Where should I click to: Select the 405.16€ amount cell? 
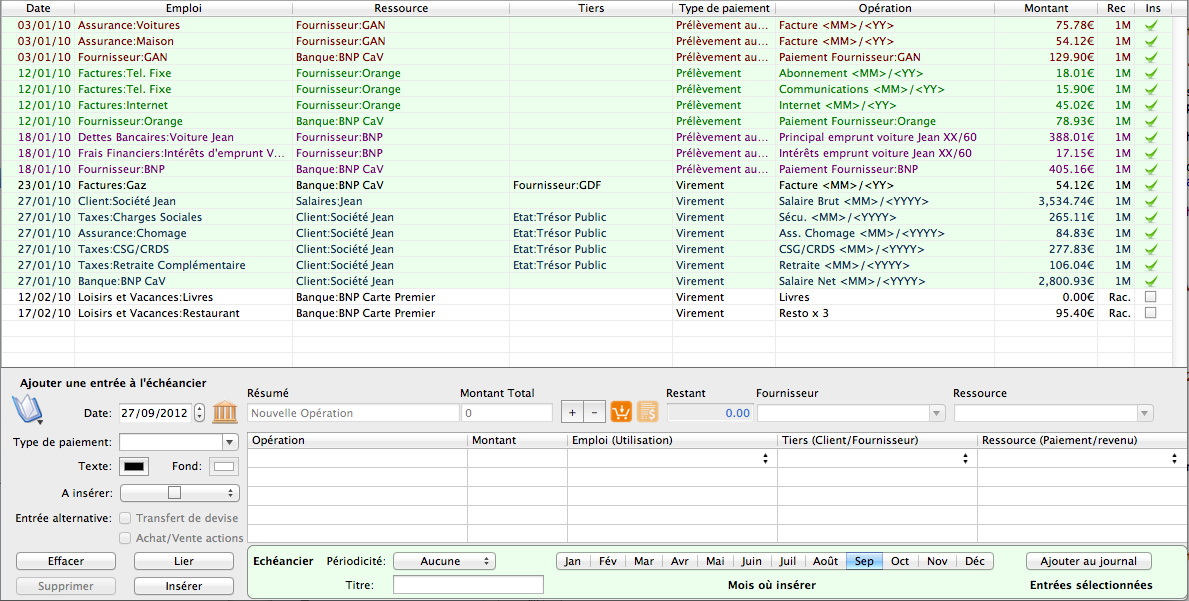[x=1046, y=169]
